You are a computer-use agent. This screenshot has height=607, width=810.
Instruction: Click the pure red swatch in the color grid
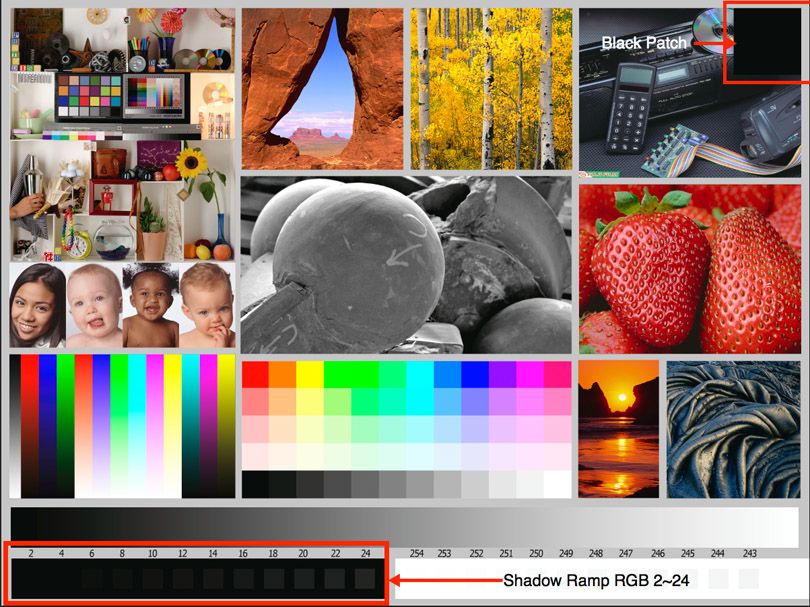(x=255, y=375)
